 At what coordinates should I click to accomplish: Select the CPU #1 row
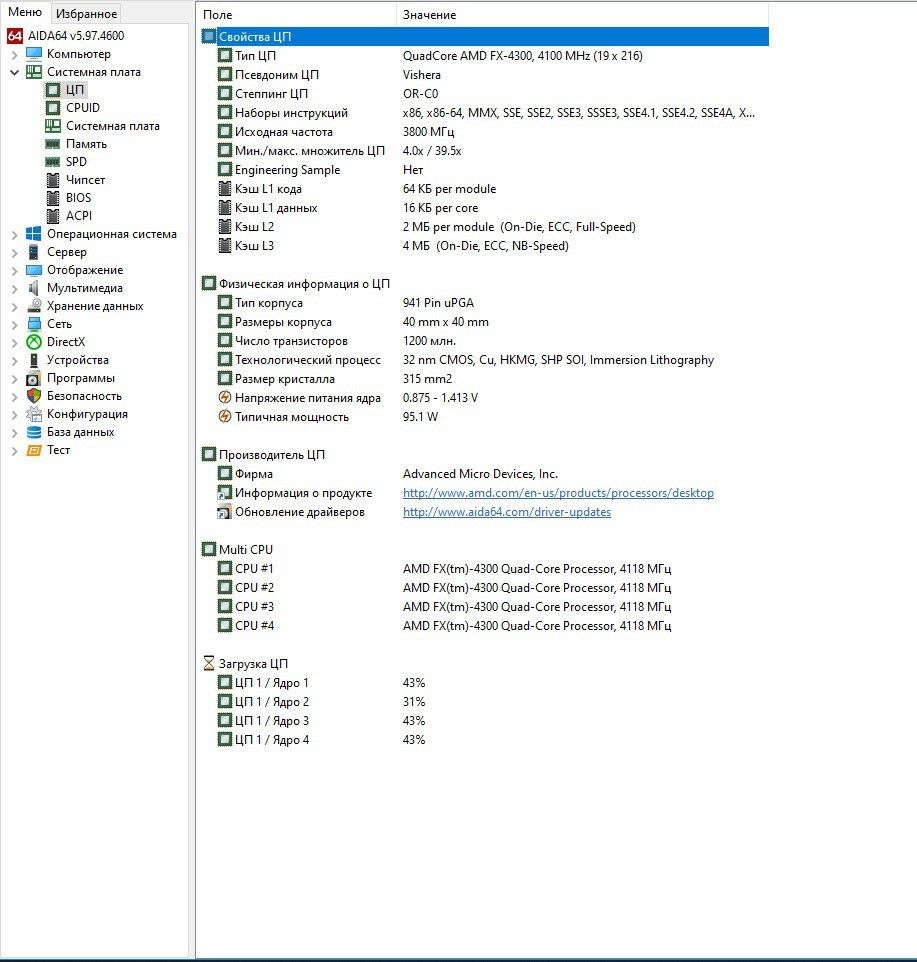pos(485,569)
